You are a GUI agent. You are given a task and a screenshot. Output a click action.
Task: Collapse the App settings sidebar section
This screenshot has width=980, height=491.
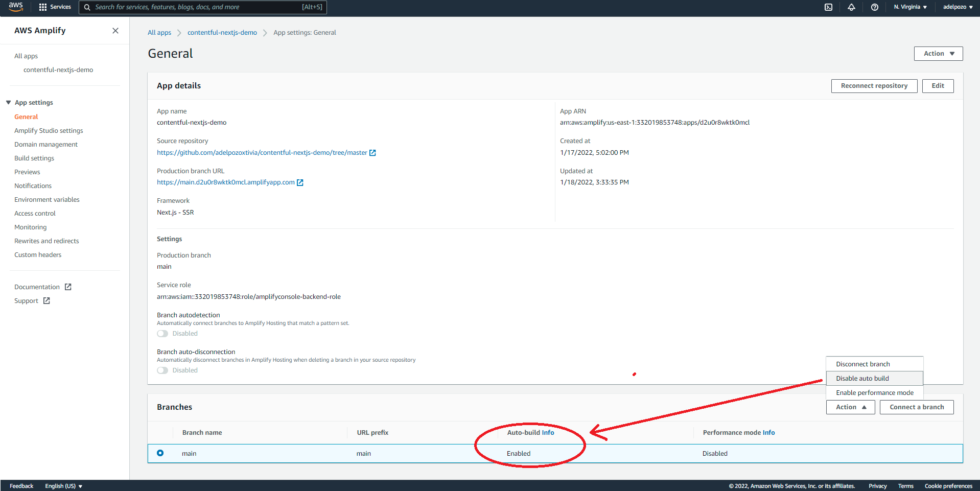pos(9,103)
